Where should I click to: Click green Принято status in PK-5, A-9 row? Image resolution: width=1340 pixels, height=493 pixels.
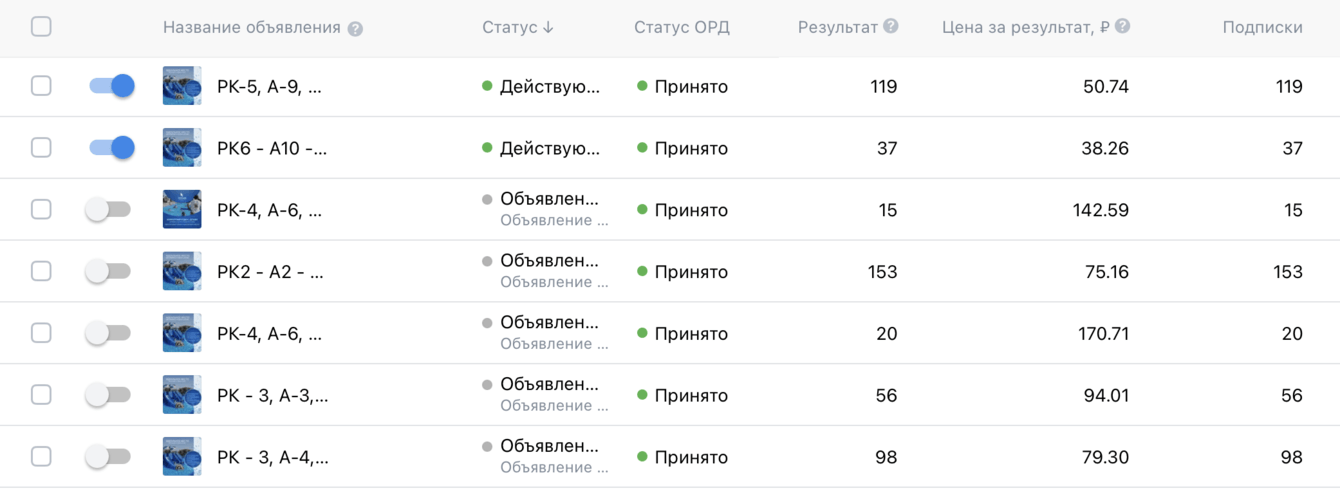click(x=690, y=87)
